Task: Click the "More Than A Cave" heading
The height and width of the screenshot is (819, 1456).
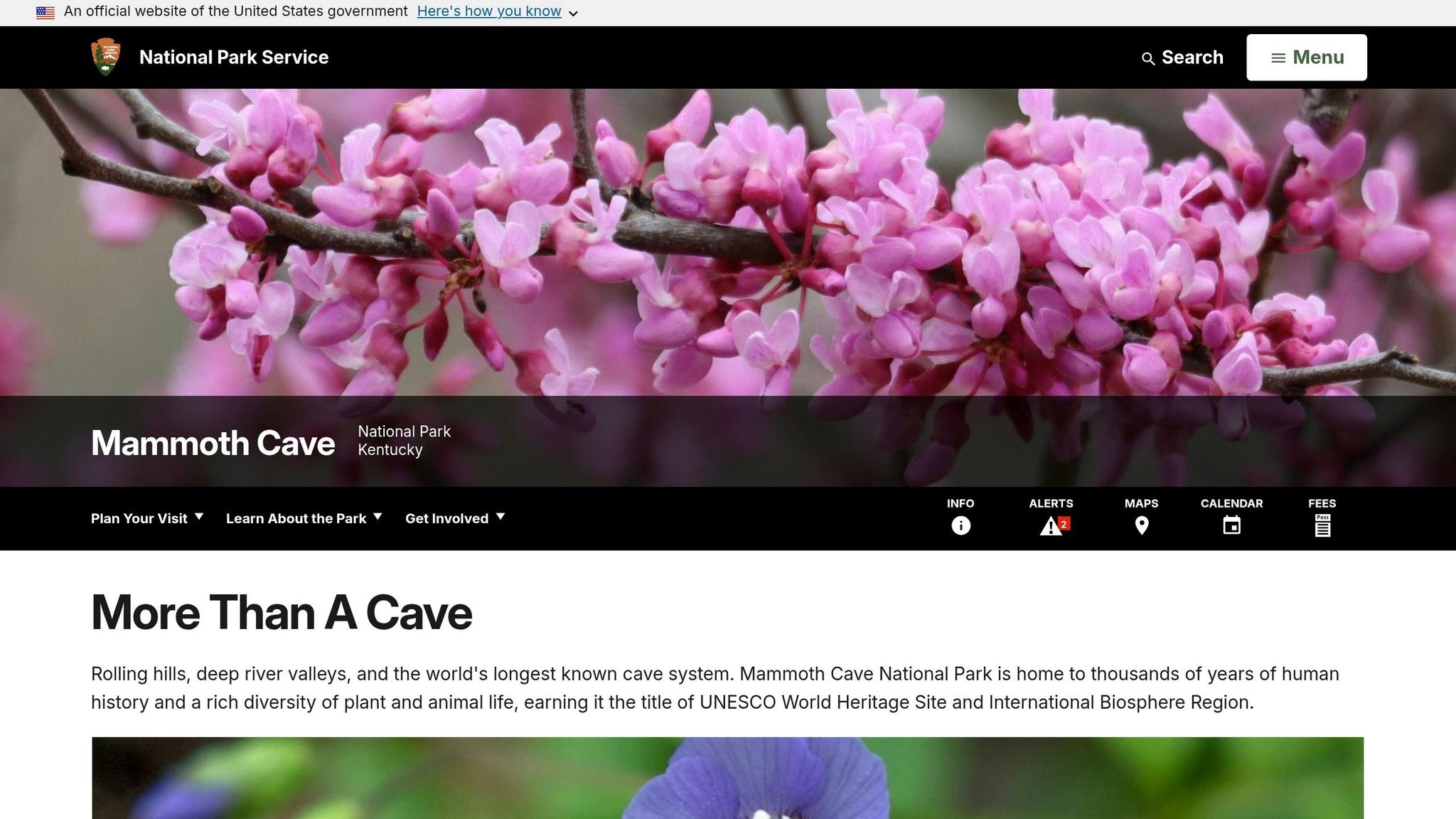Action: point(282,613)
